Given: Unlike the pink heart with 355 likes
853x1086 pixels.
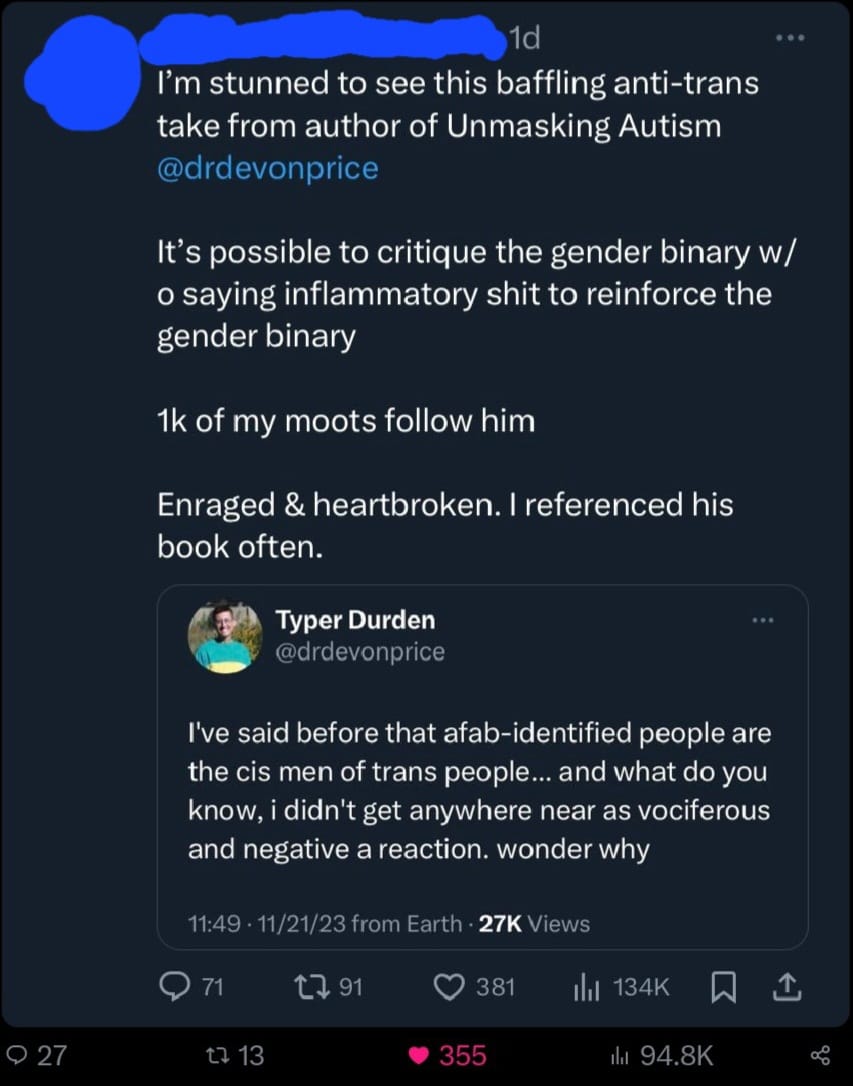Looking at the screenshot, I should pos(421,1055).
